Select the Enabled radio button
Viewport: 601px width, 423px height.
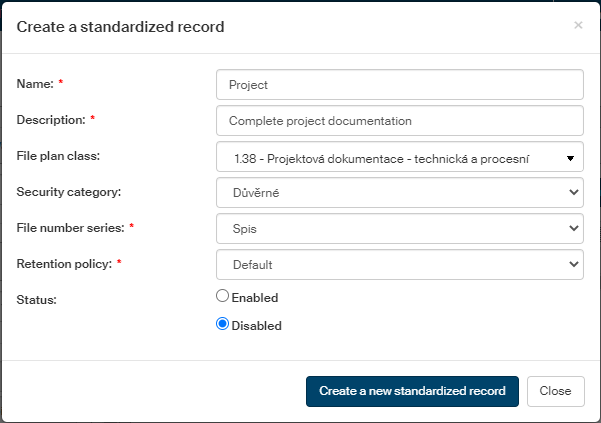tap(223, 296)
